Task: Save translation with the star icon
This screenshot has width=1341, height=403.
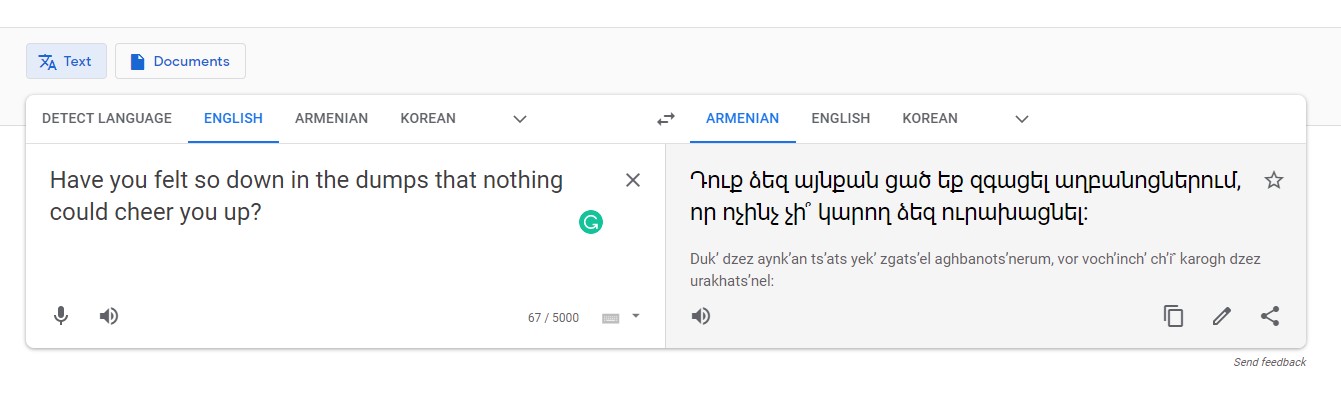Action: point(1273,180)
